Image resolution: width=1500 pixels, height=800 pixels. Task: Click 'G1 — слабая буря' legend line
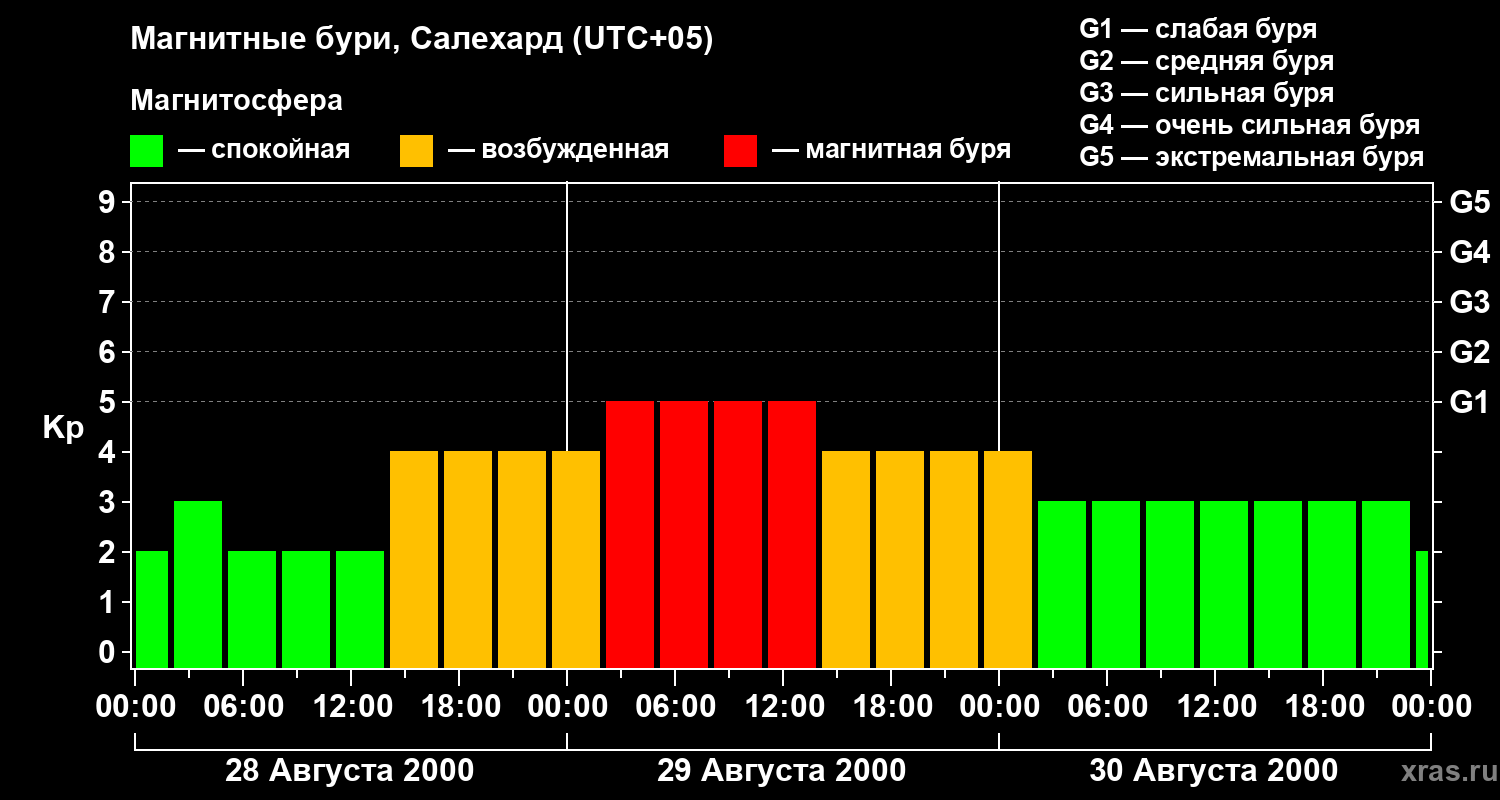point(1198,29)
